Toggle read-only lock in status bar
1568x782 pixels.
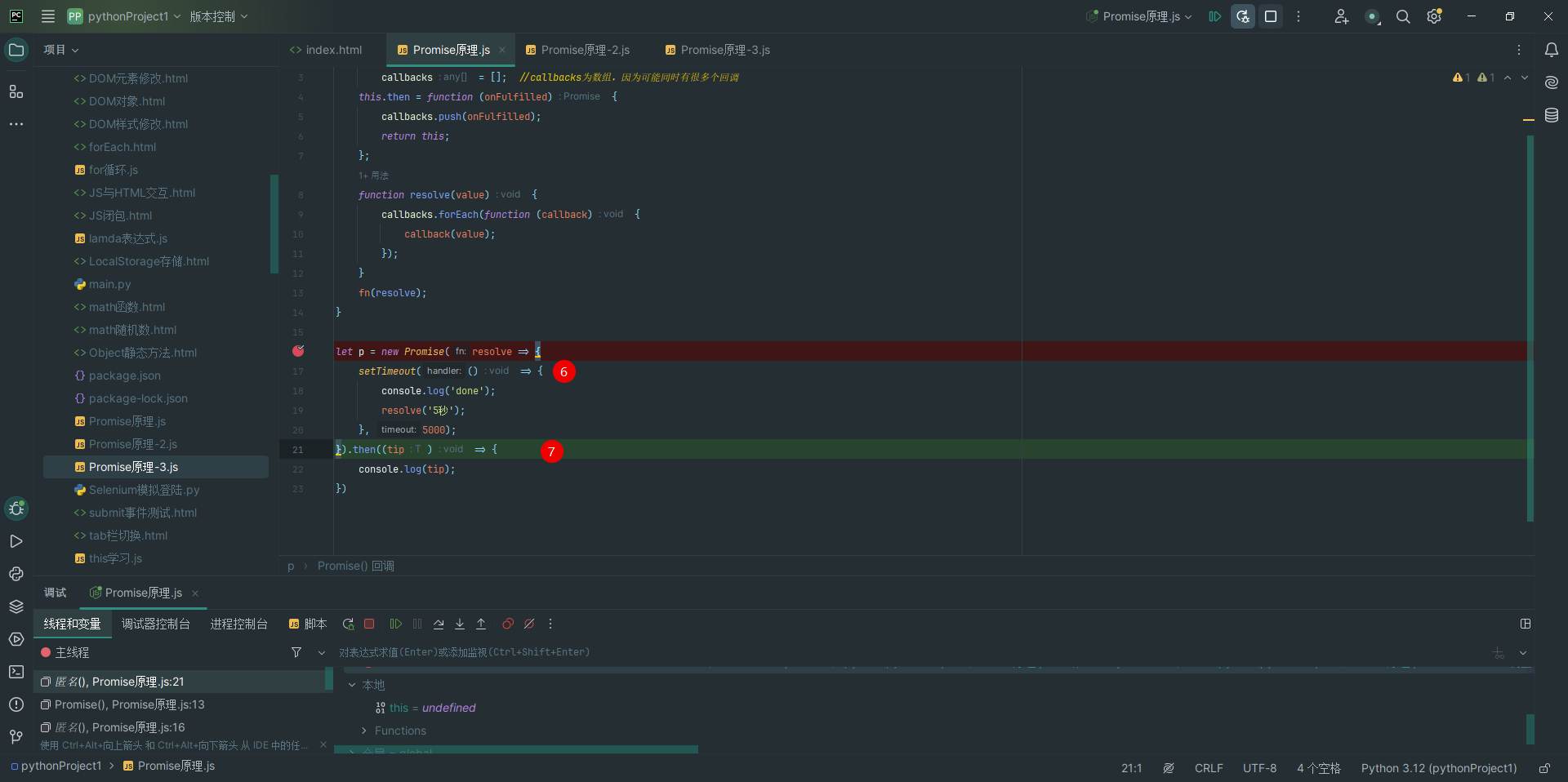(1544, 768)
